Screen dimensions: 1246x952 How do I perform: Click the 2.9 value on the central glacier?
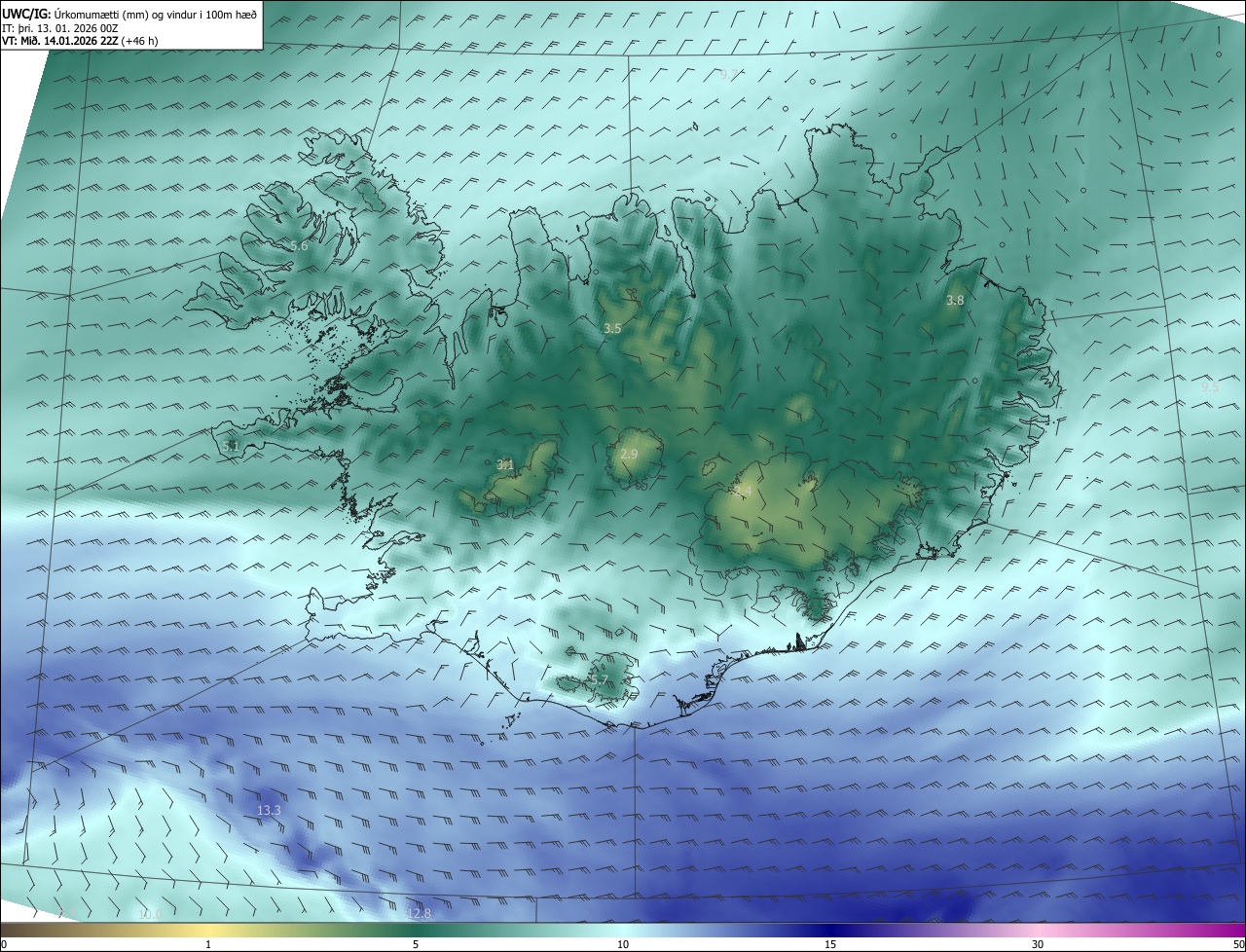pos(629,455)
